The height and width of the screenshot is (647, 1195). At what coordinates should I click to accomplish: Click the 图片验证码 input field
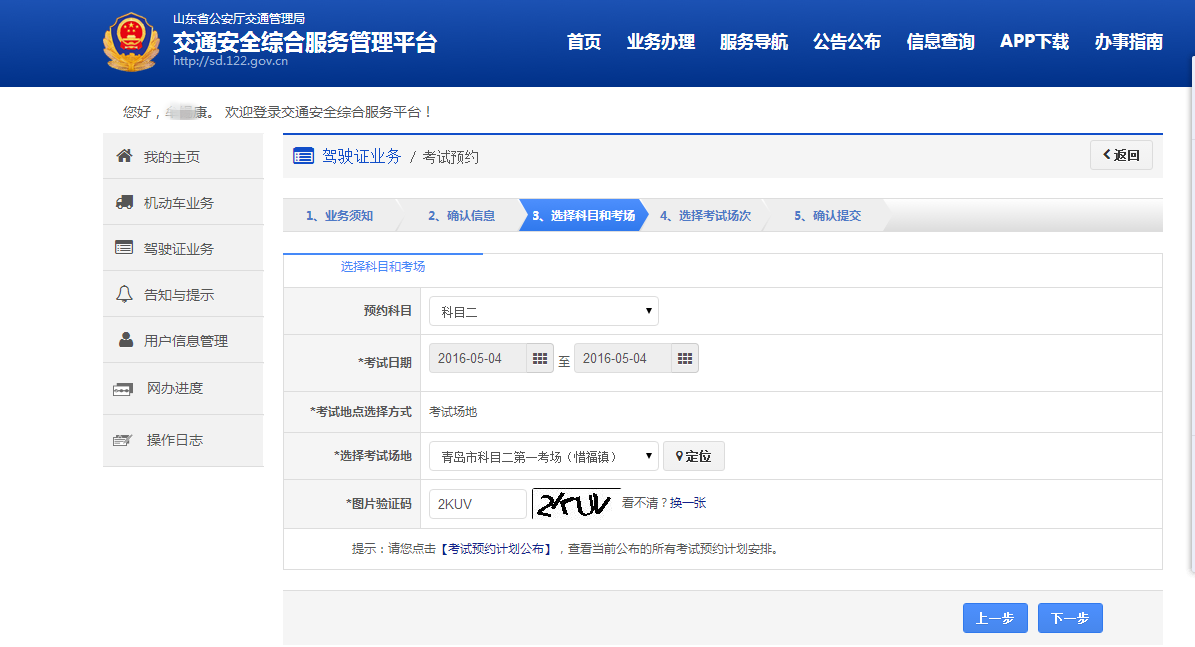478,504
